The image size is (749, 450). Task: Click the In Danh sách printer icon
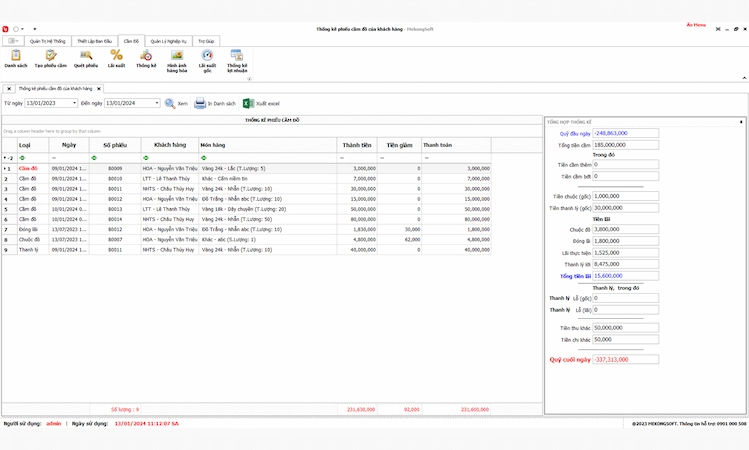(200, 103)
